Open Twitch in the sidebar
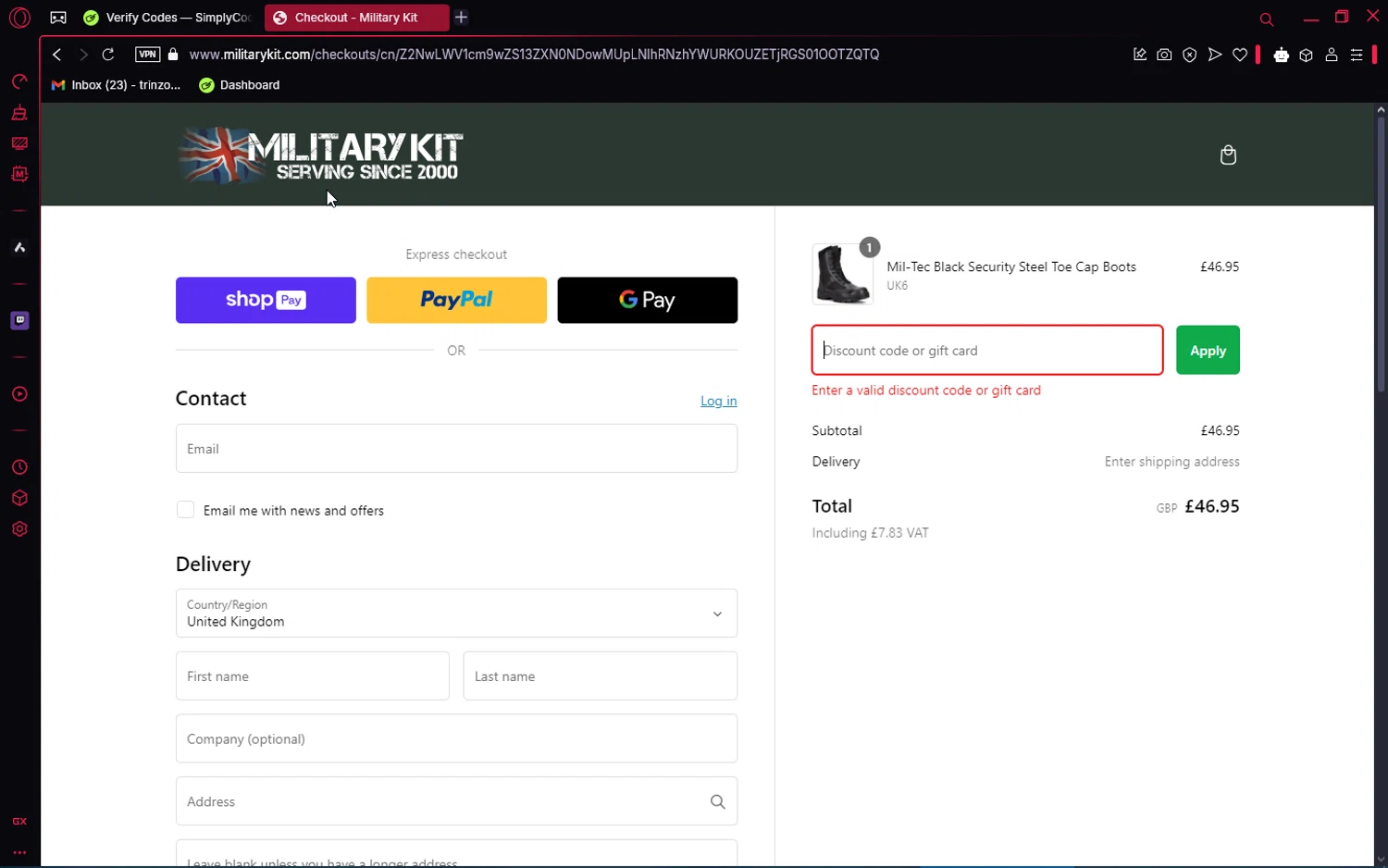The height and width of the screenshot is (868, 1388). point(19,320)
